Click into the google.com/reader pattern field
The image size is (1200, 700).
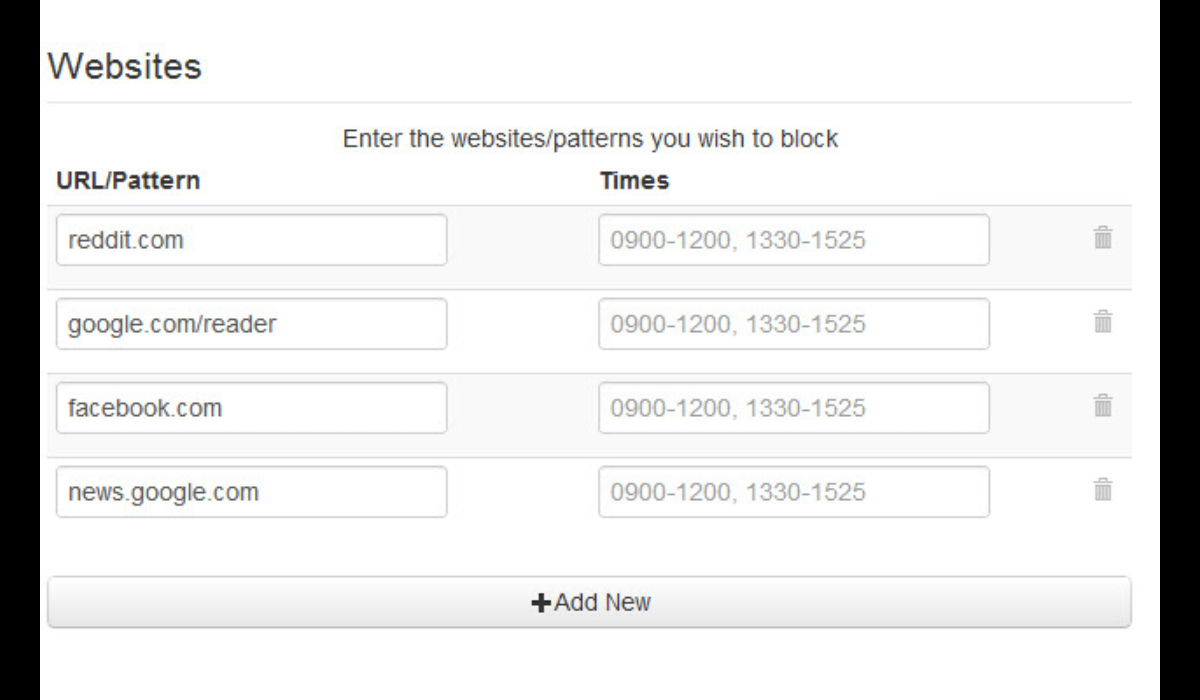pos(251,324)
